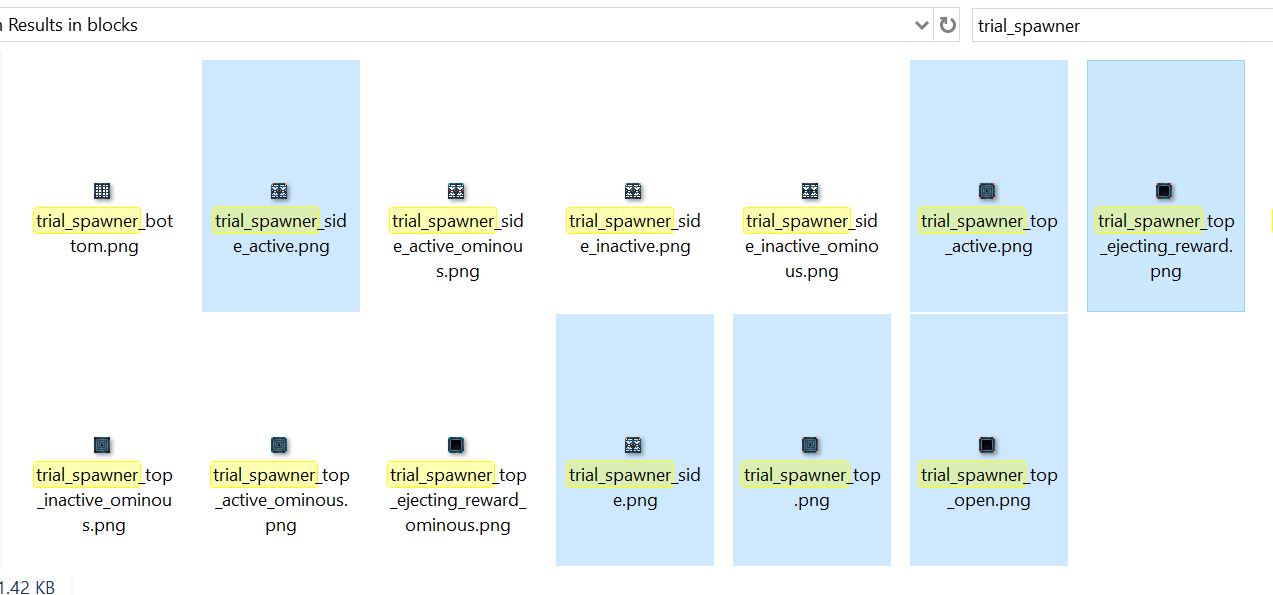Select the trial_spawner_top_inactive_ominous.png icon
Screen dimensions: 1273x595
[102, 444]
